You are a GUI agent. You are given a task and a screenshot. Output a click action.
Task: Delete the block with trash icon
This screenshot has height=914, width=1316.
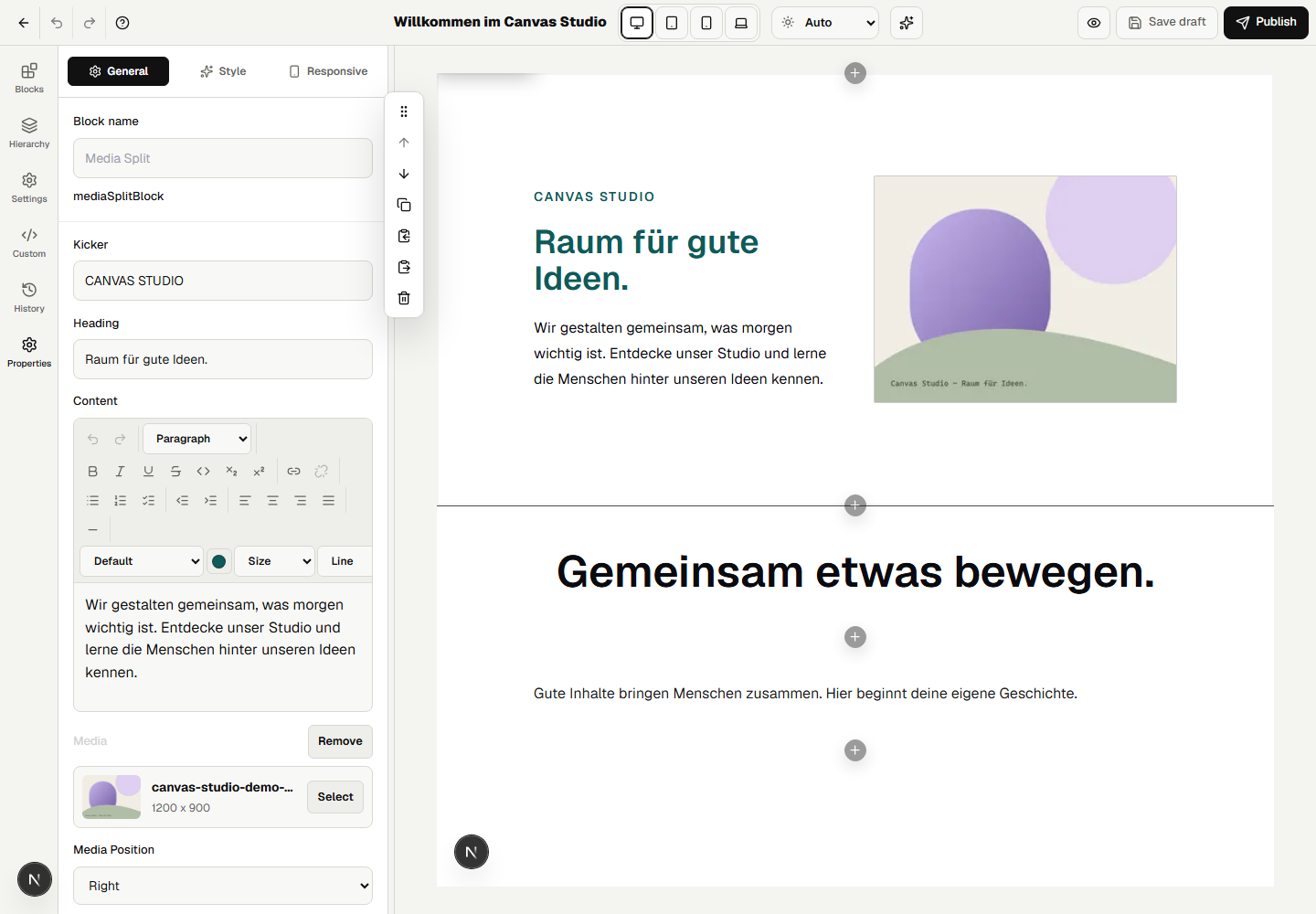[404, 298]
